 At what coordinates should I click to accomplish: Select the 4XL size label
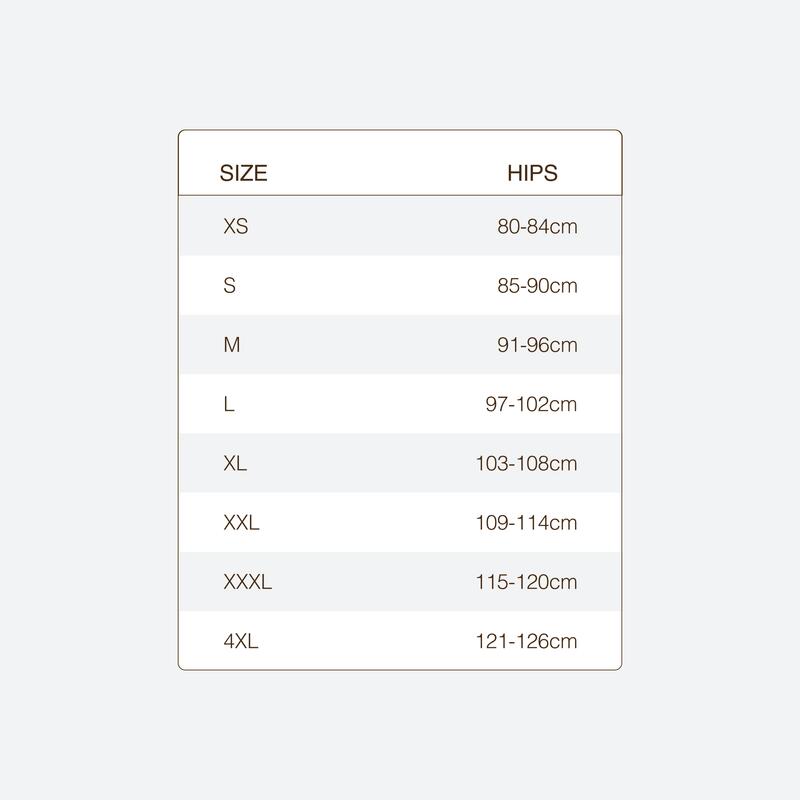click(x=241, y=641)
